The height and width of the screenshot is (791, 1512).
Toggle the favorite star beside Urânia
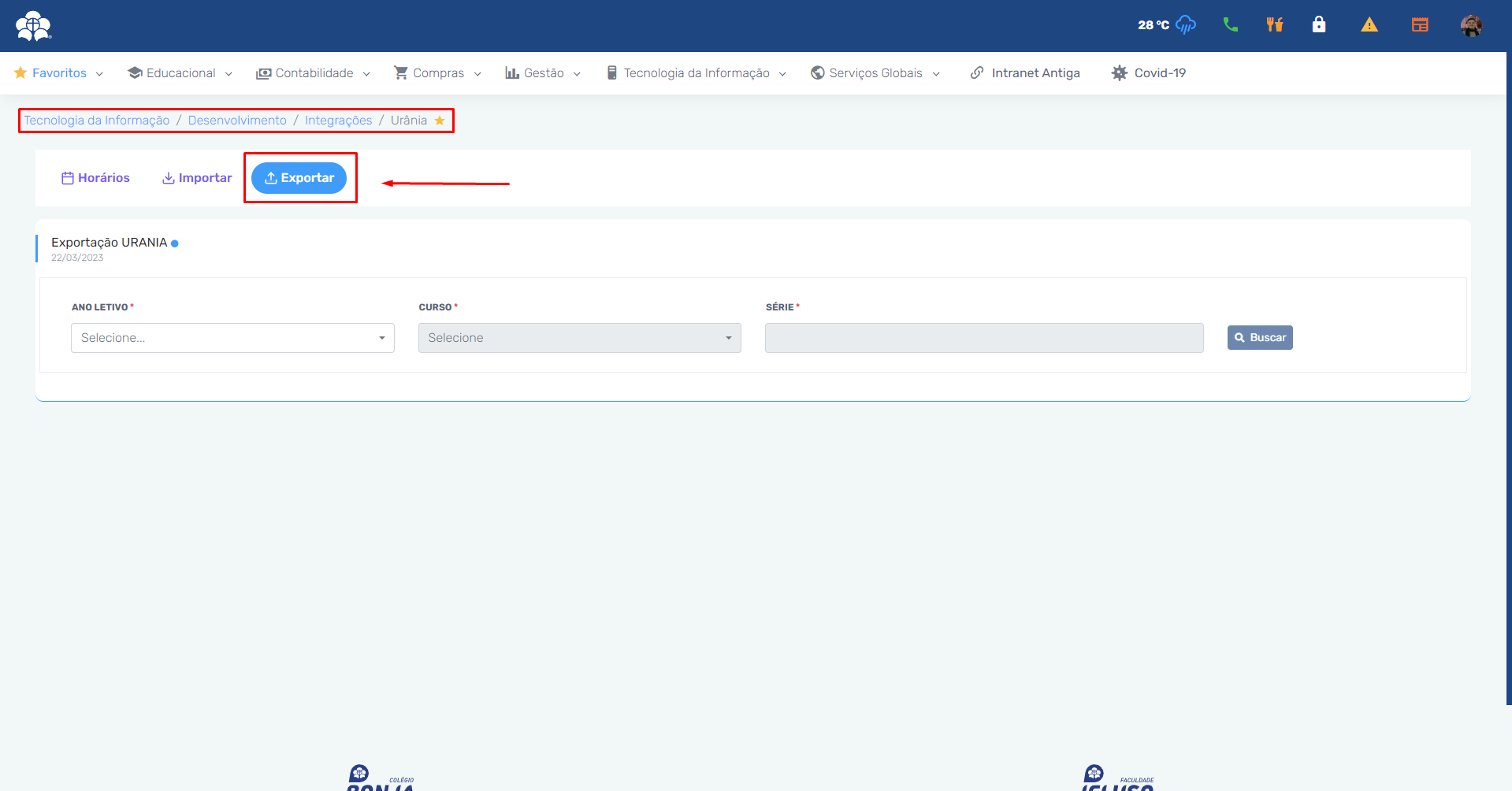(x=440, y=121)
